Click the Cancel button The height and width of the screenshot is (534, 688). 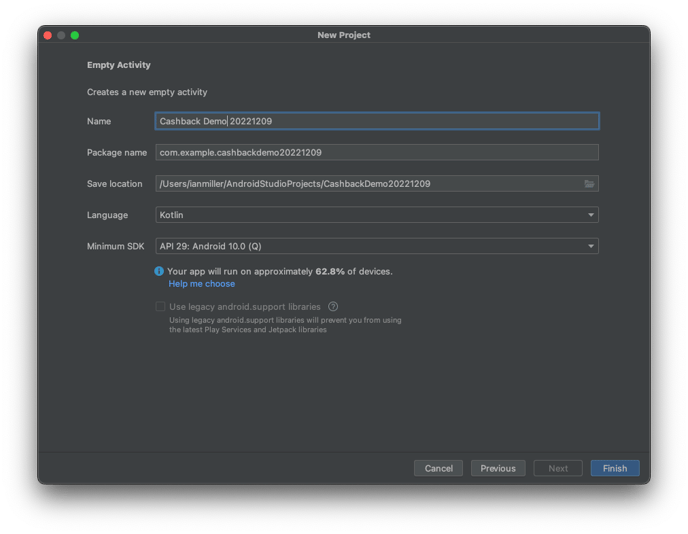(x=438, y=468)
